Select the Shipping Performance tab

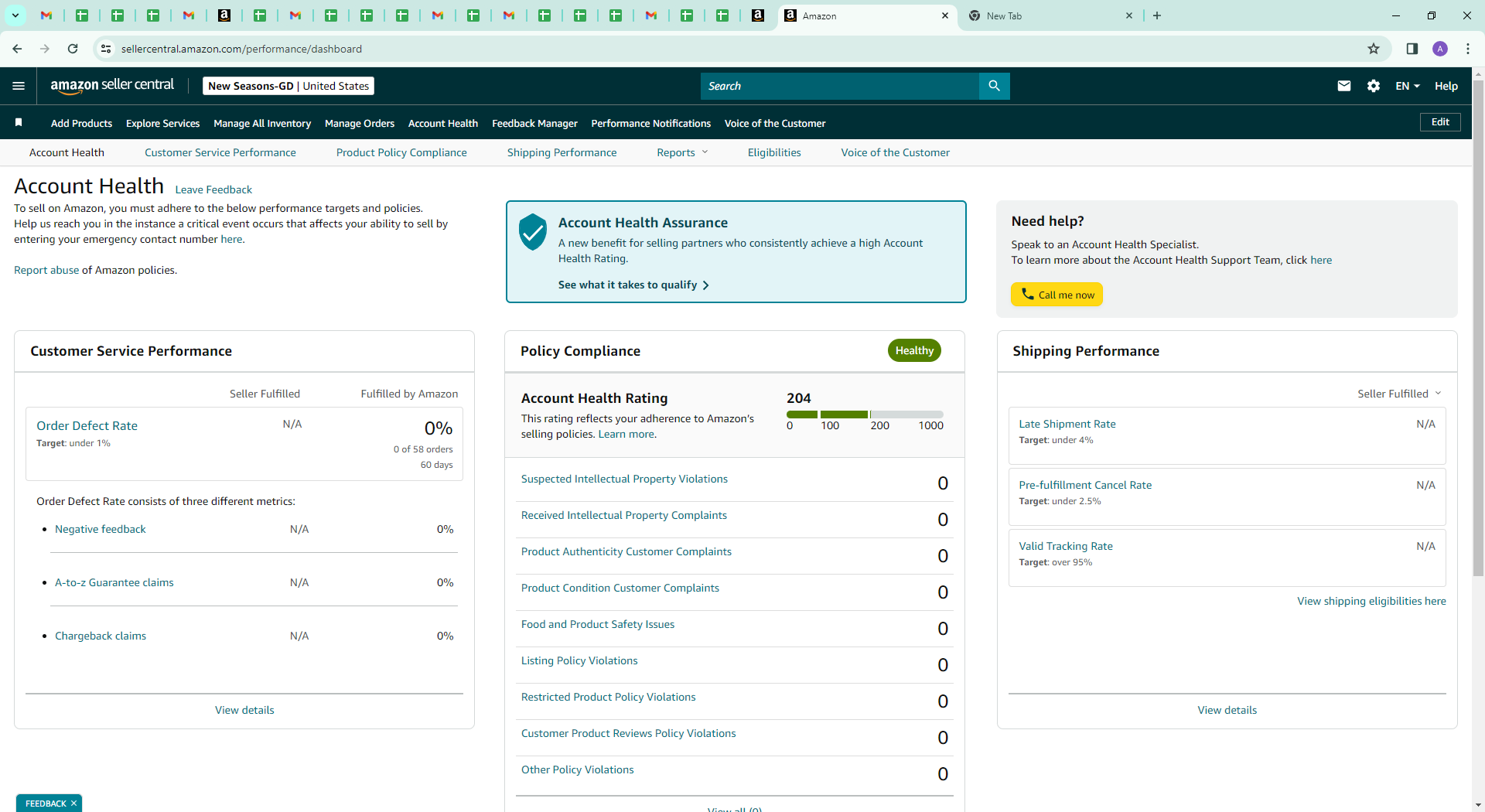click(x=562, y=152)
